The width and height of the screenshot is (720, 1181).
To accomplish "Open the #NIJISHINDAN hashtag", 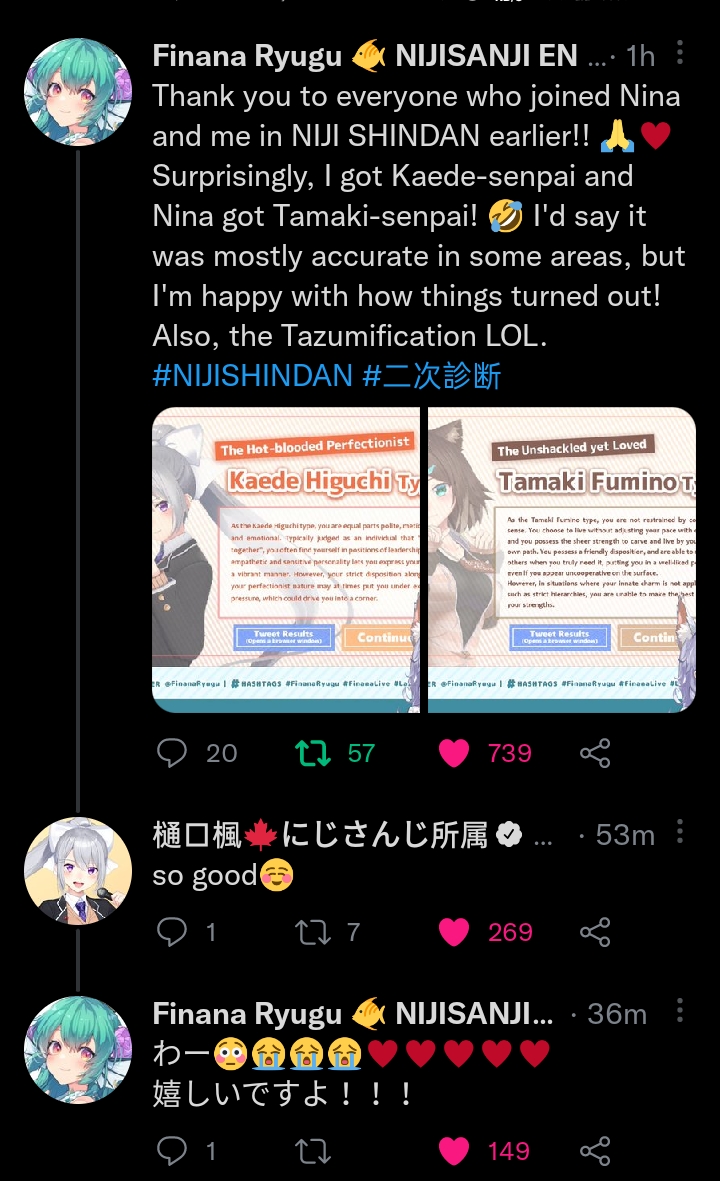I will (x=252, y=375).
